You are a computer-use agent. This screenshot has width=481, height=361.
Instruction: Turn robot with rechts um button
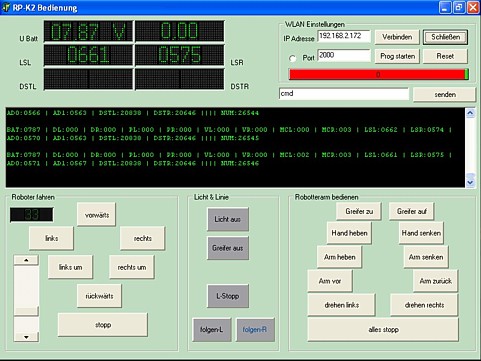(x=132, y=267)
